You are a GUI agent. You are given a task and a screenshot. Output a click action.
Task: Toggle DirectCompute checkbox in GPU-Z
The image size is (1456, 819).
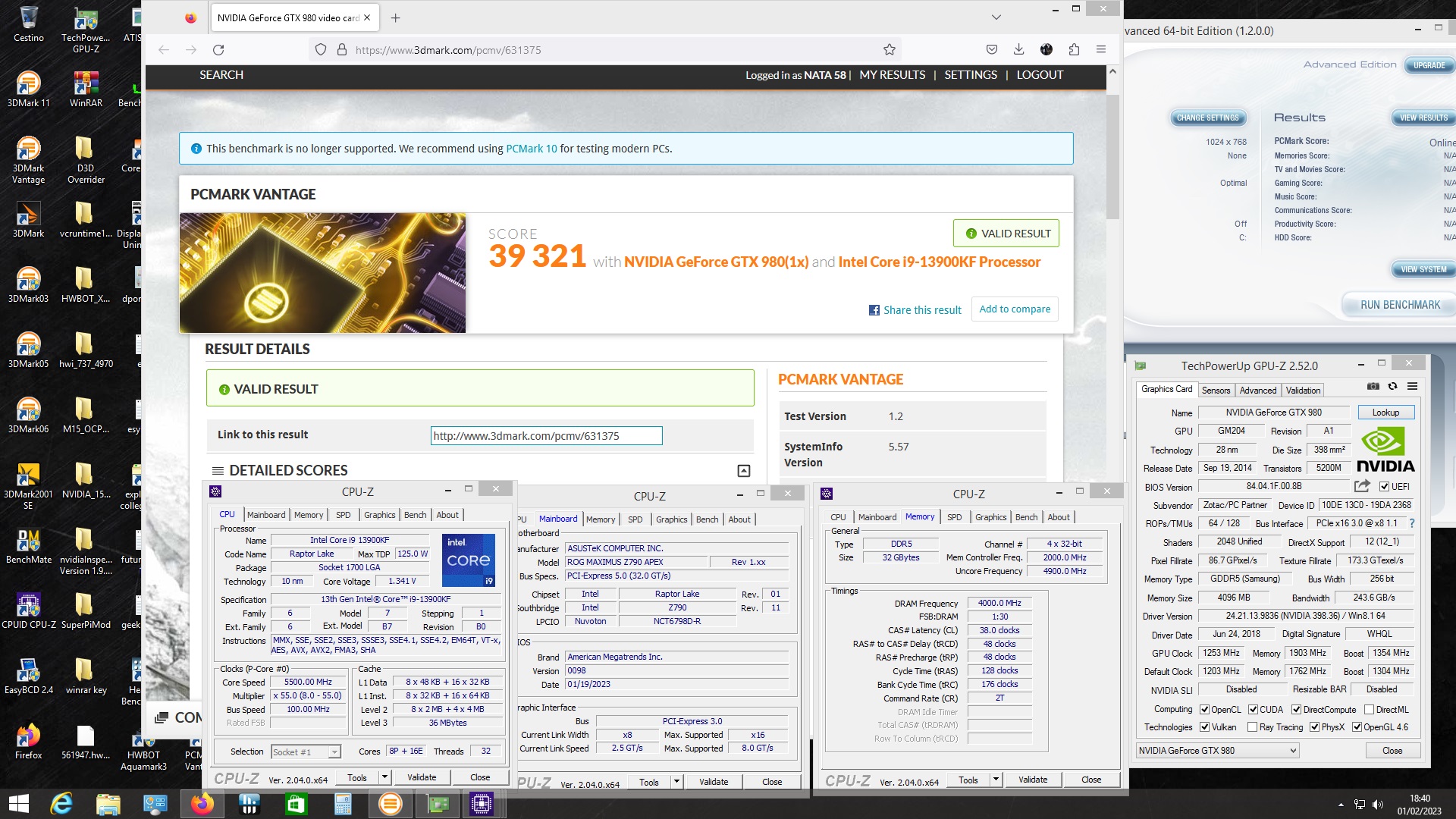(1296, 710)
